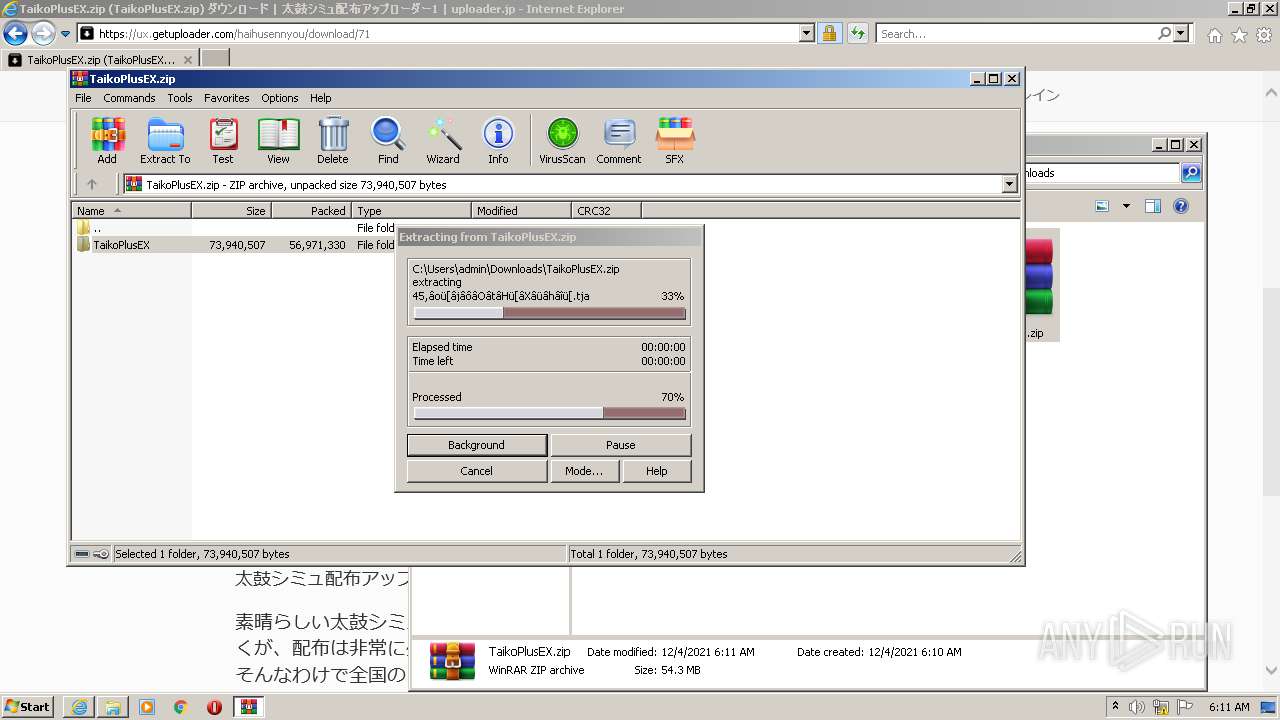Image resolution: width=1280 pixels, height=720 pixels.
Task: Open the Options menu
Action: (x=280, y=98)
